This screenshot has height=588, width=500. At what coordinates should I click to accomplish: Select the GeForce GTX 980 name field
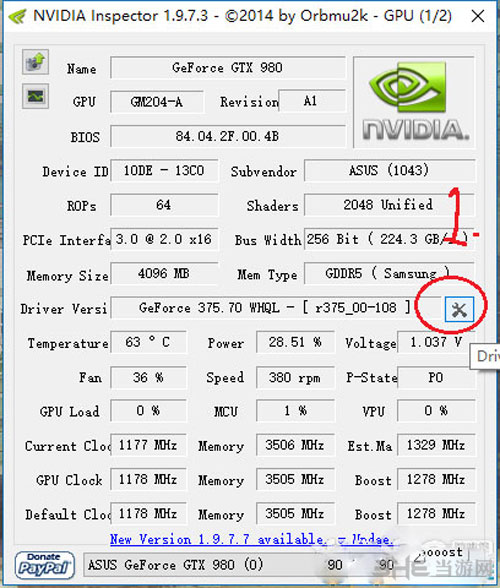(x=228, y=68)
